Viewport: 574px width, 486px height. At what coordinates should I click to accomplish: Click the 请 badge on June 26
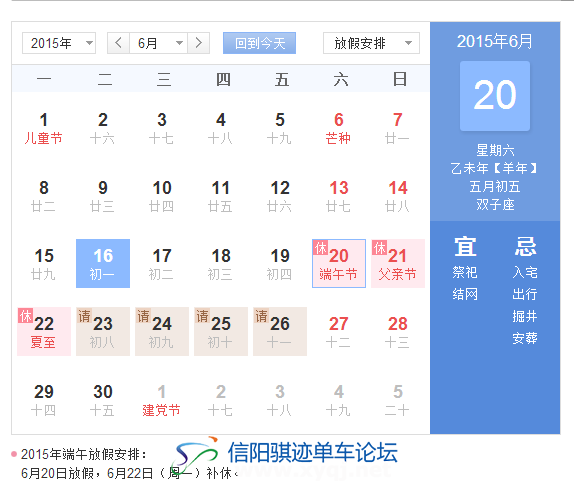pyautogui.click(x=261, y=315)
